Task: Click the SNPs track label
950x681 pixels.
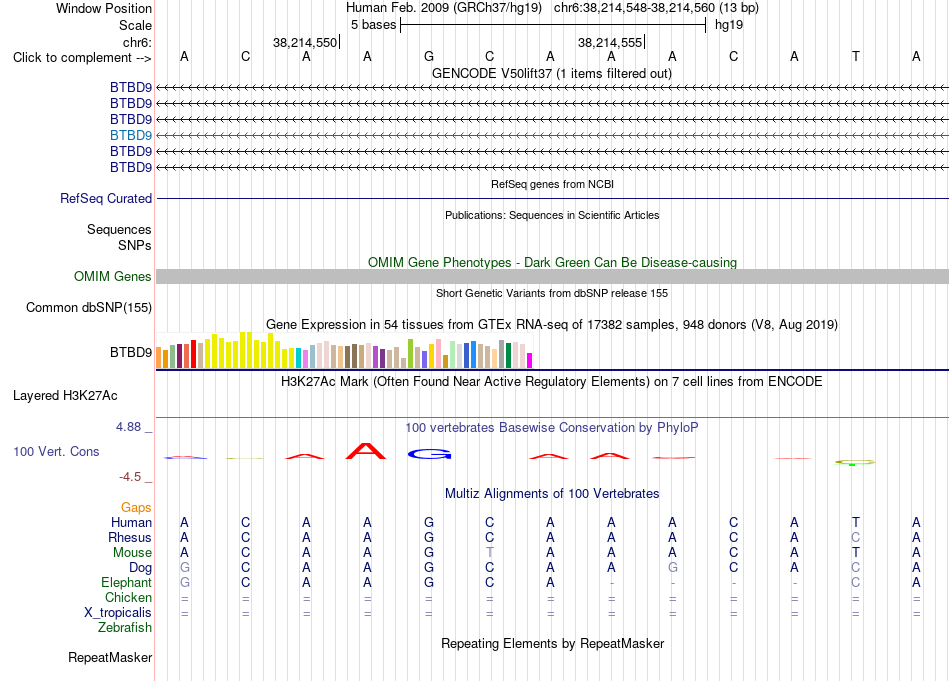Action: (135, 245)
